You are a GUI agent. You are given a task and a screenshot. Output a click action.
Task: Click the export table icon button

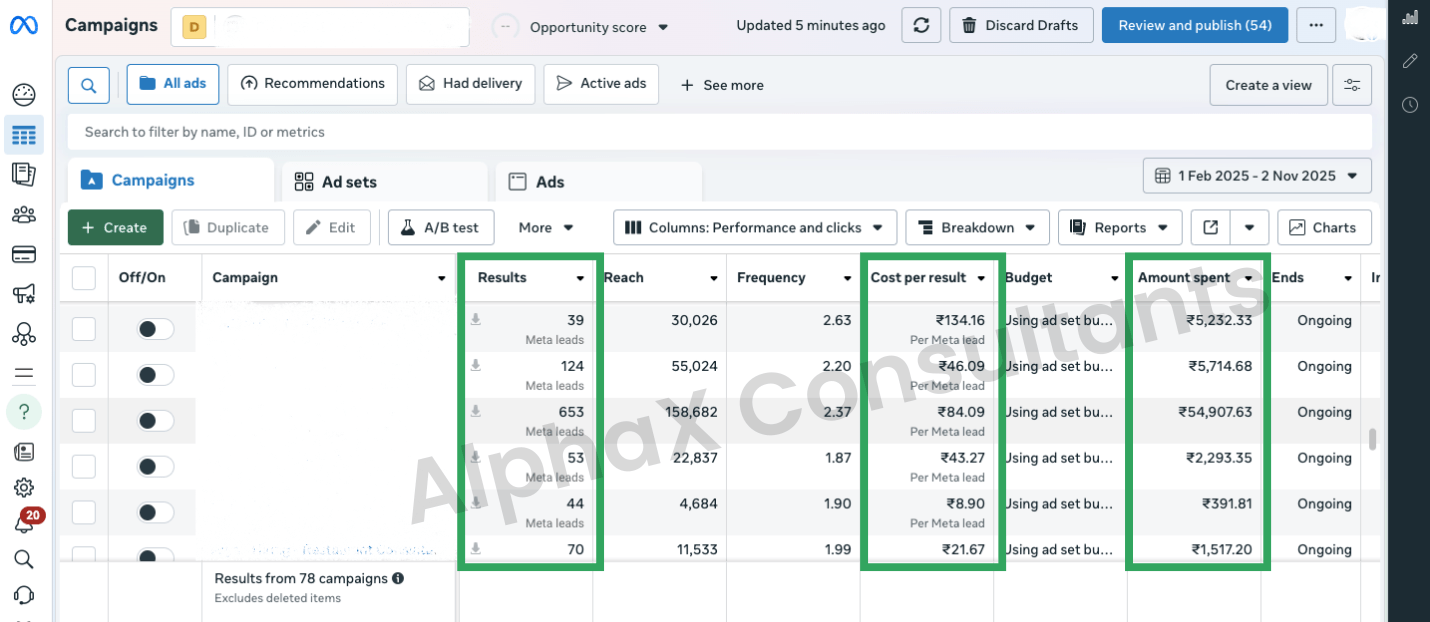point(1210,228)
